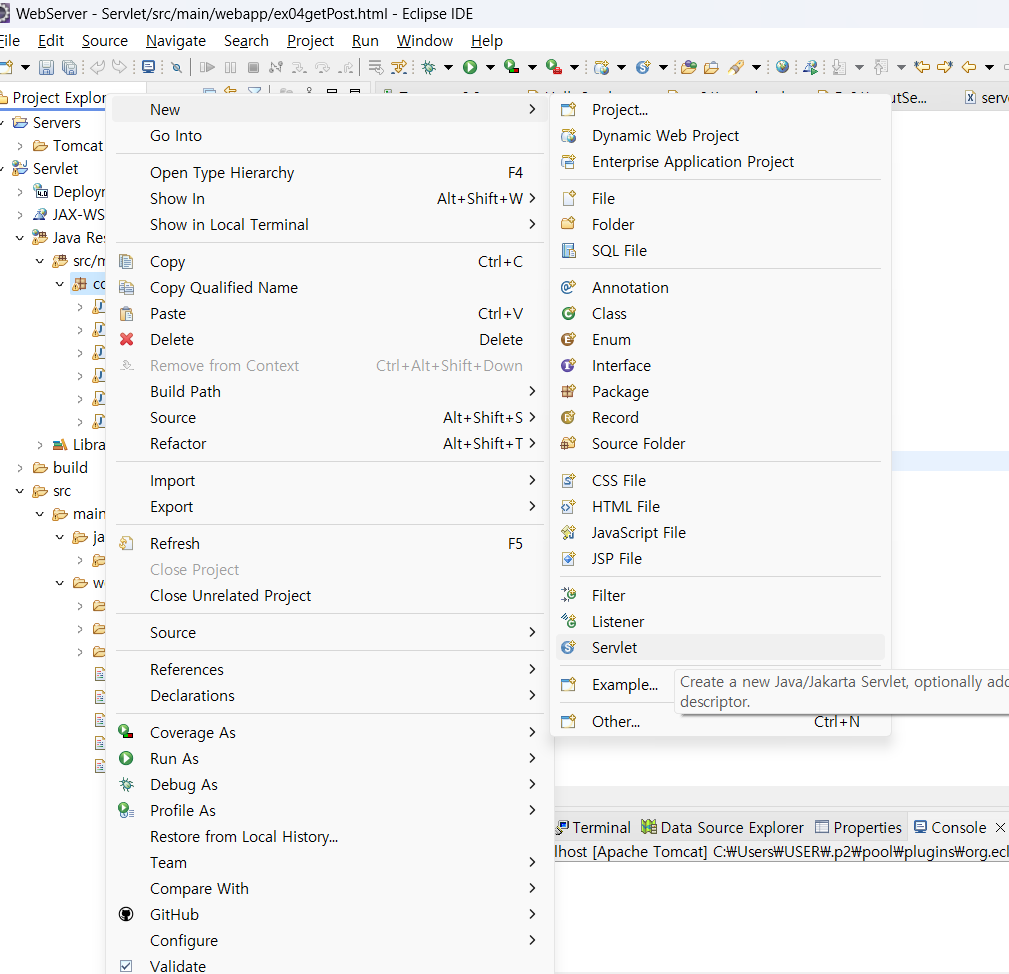
Task: Click Open Type Hierarchy menu entry
Action: click(x=331, y=172)
